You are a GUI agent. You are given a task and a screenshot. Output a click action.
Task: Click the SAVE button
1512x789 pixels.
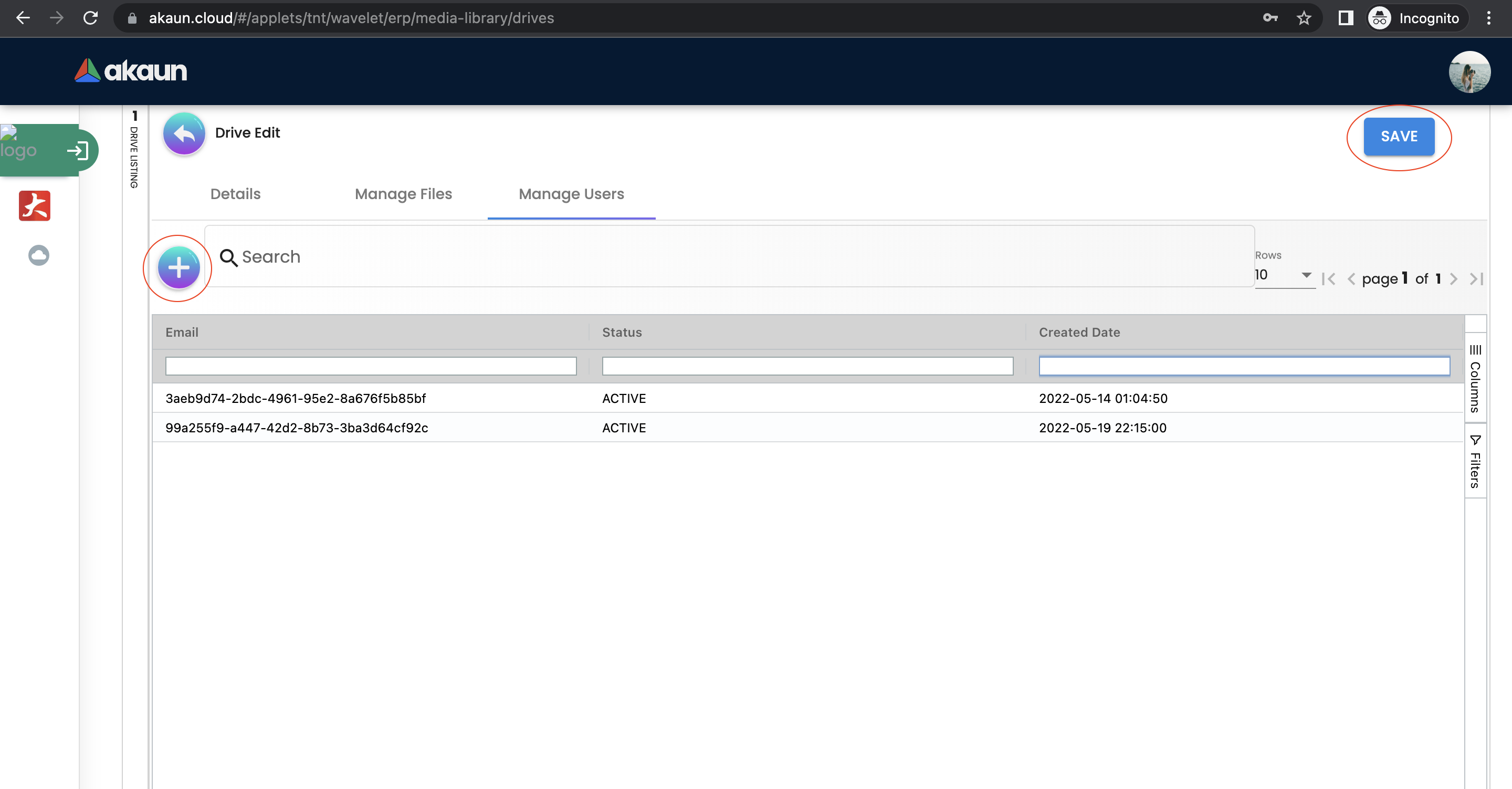(x=1399, y=136)
